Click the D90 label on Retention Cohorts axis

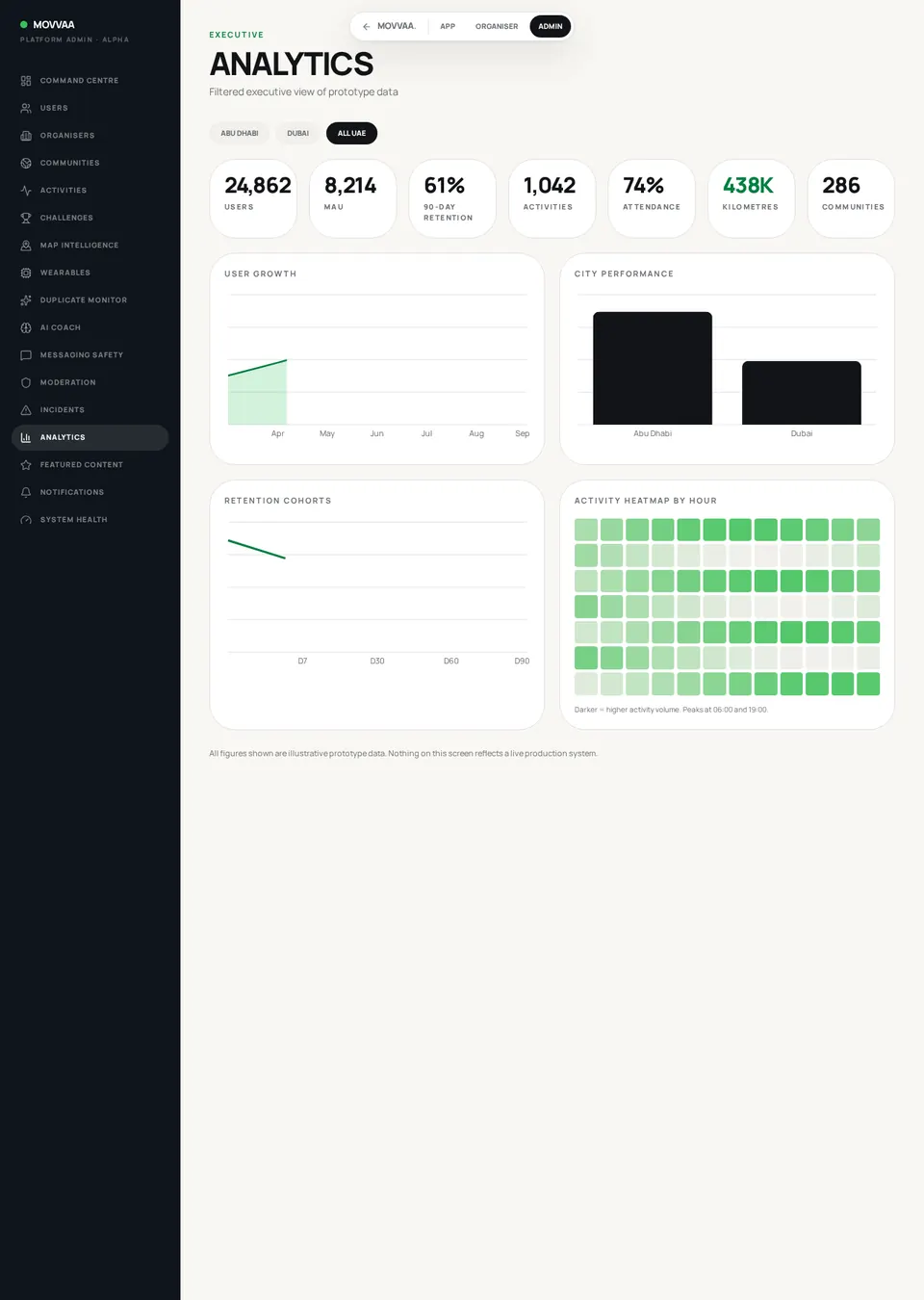click(522, 662)
